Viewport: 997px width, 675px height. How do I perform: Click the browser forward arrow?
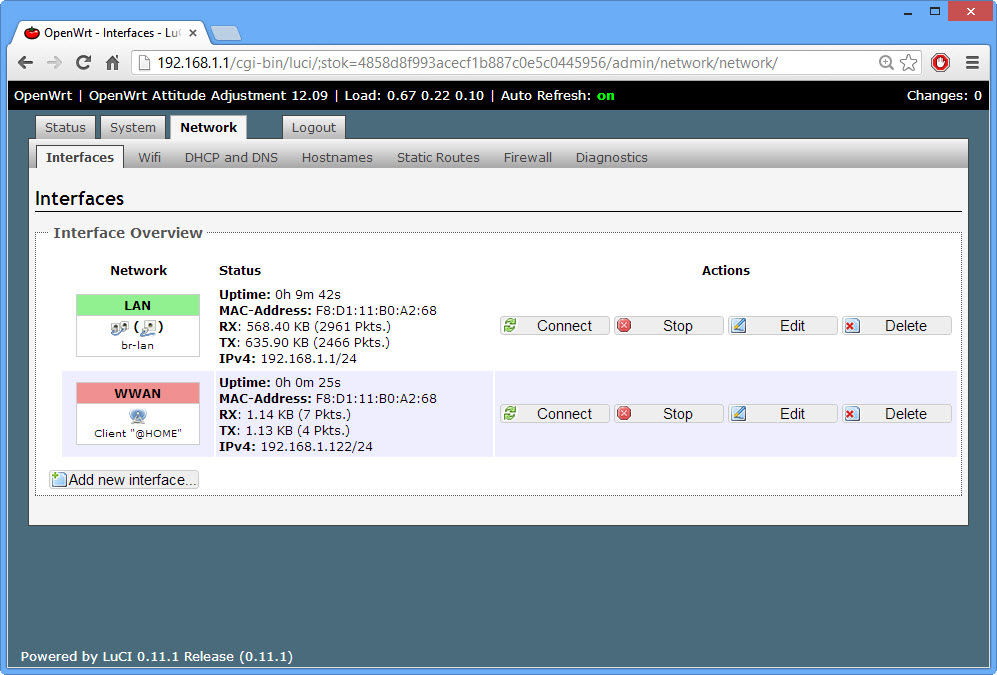tap(54, 62)
